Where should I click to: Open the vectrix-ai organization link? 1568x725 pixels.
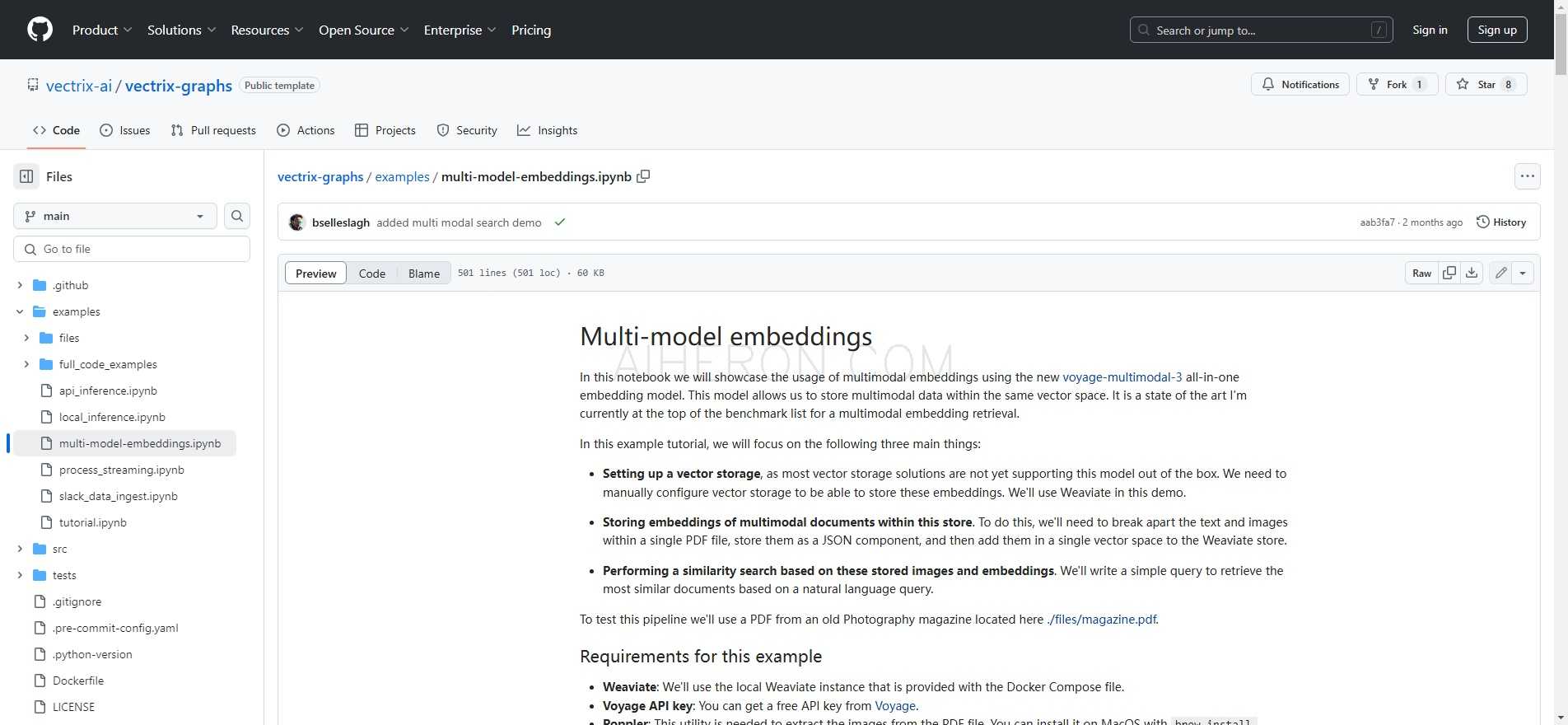click(x=79, y=86)
